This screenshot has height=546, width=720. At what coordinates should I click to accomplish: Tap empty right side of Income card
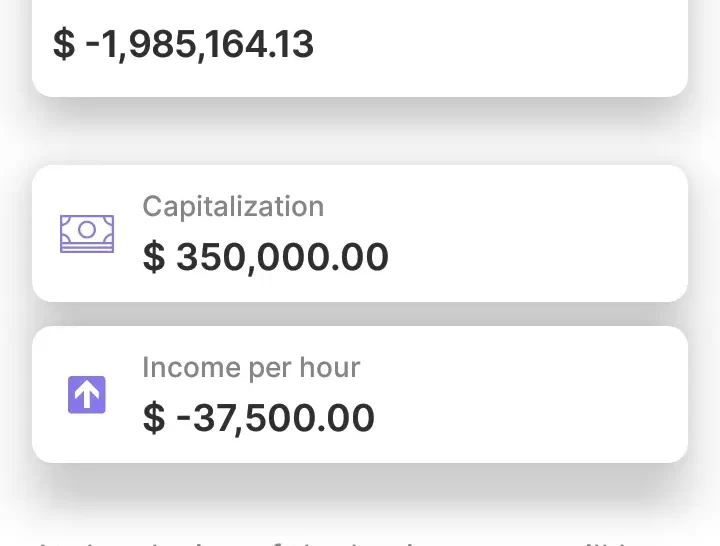(560, 394)
